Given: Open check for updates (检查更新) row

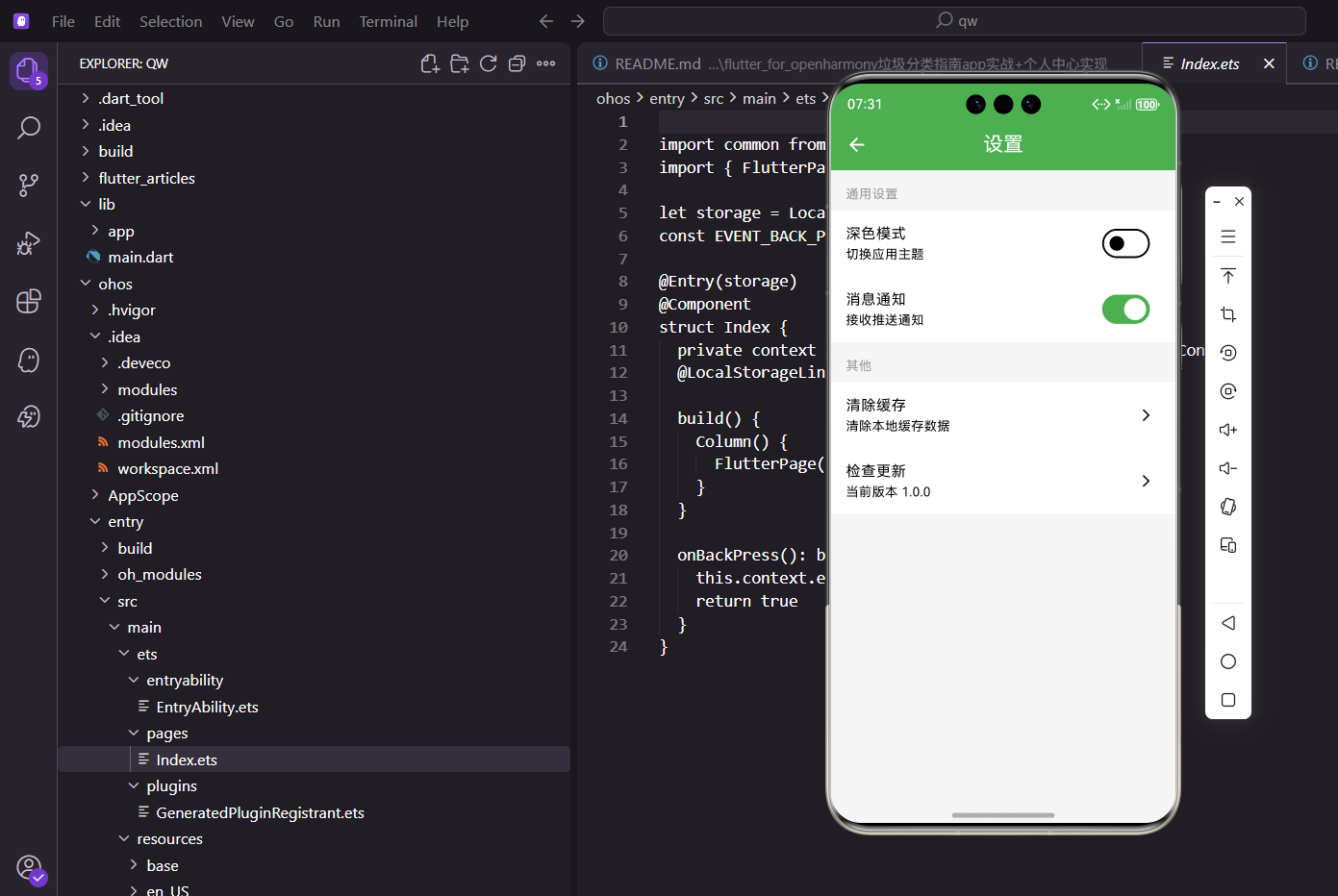Looking at the screenshot, I should pyautogui.click(x=1002, y=481).
